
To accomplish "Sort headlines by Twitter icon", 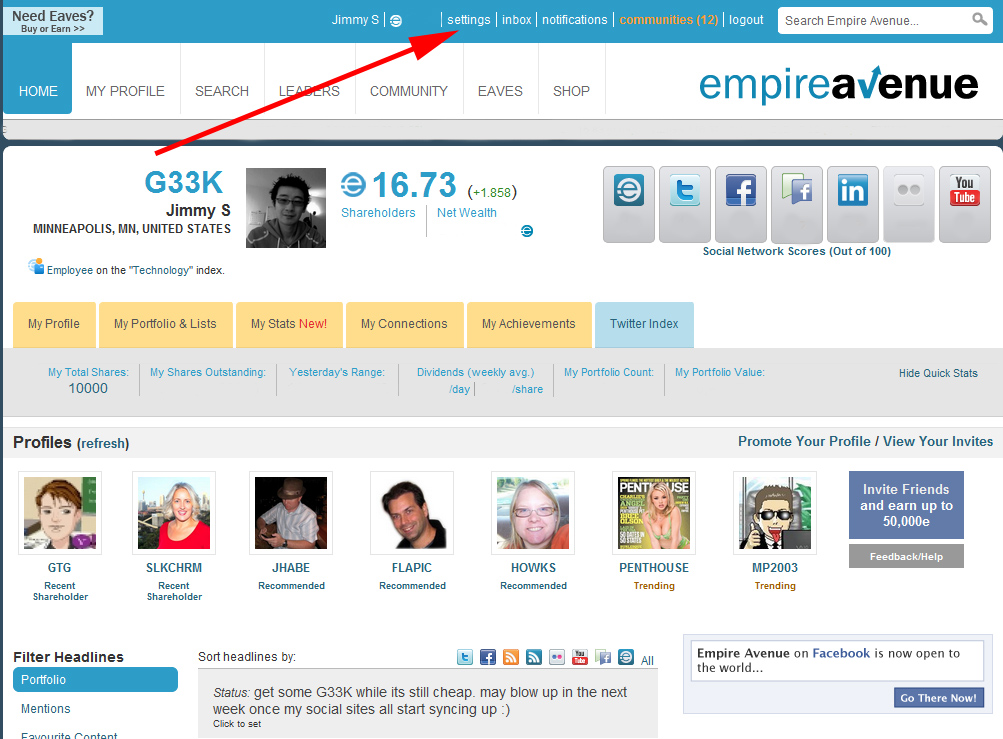I will [465, 657].
